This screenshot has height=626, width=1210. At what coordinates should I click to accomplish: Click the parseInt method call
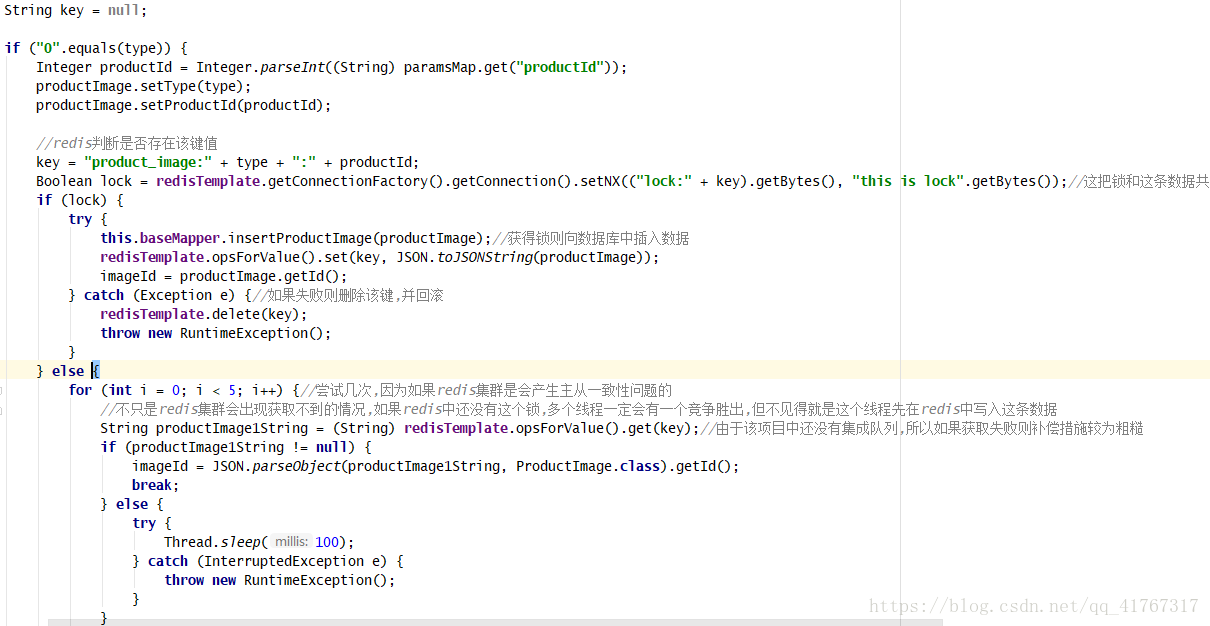291,67
